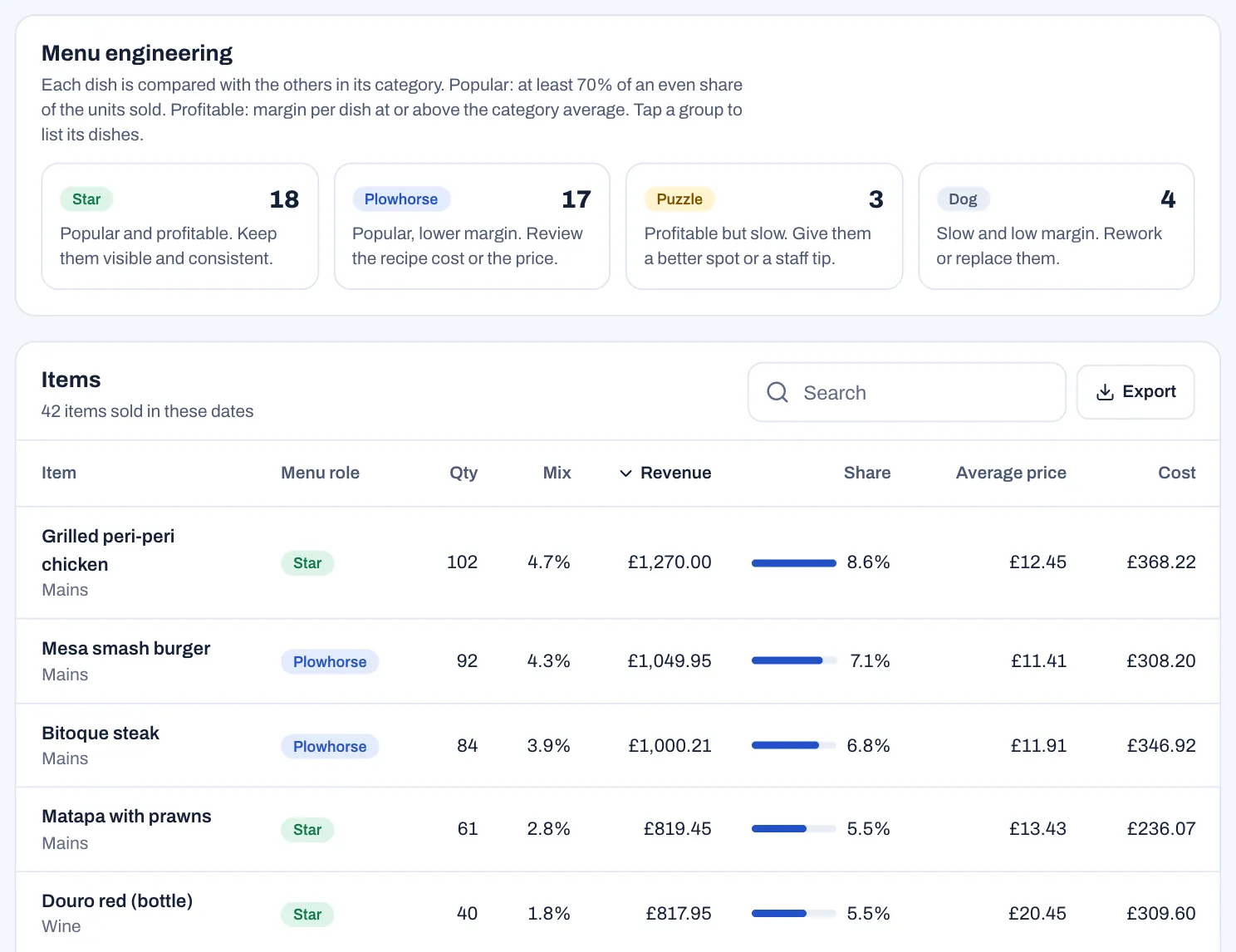
Task: Click the £20.45 average price
Action: (1037, 914)
